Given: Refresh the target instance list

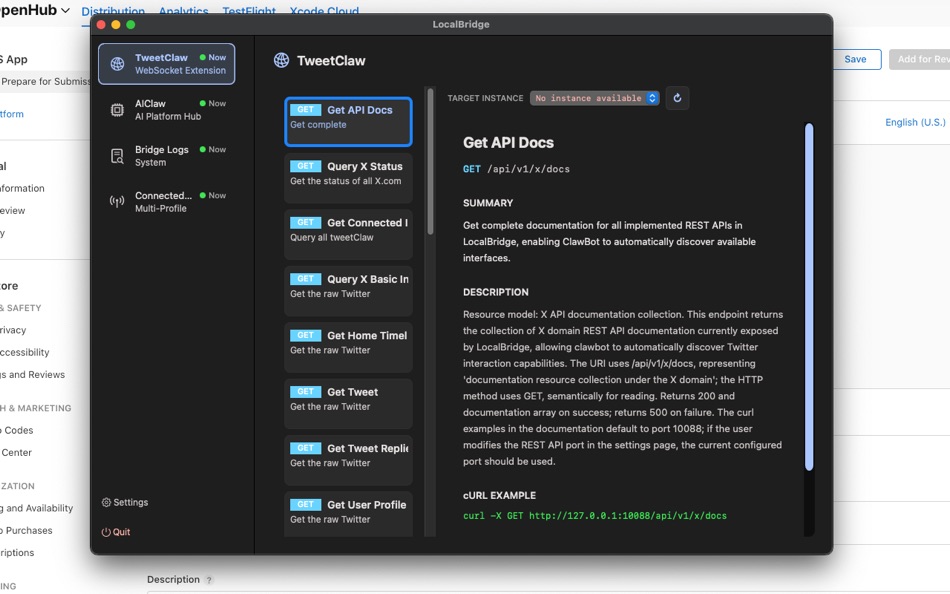Looking at the screenshot, I should 677,98.
